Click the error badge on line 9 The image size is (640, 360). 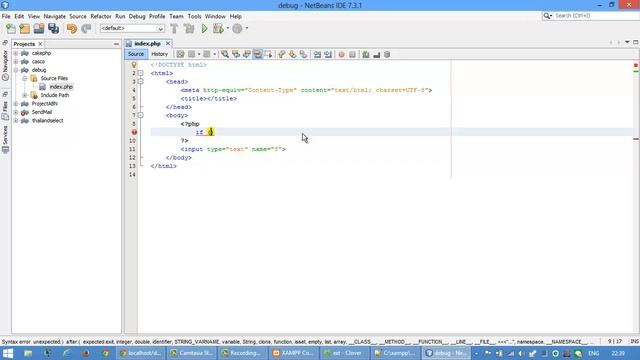(x=134, y=132)
